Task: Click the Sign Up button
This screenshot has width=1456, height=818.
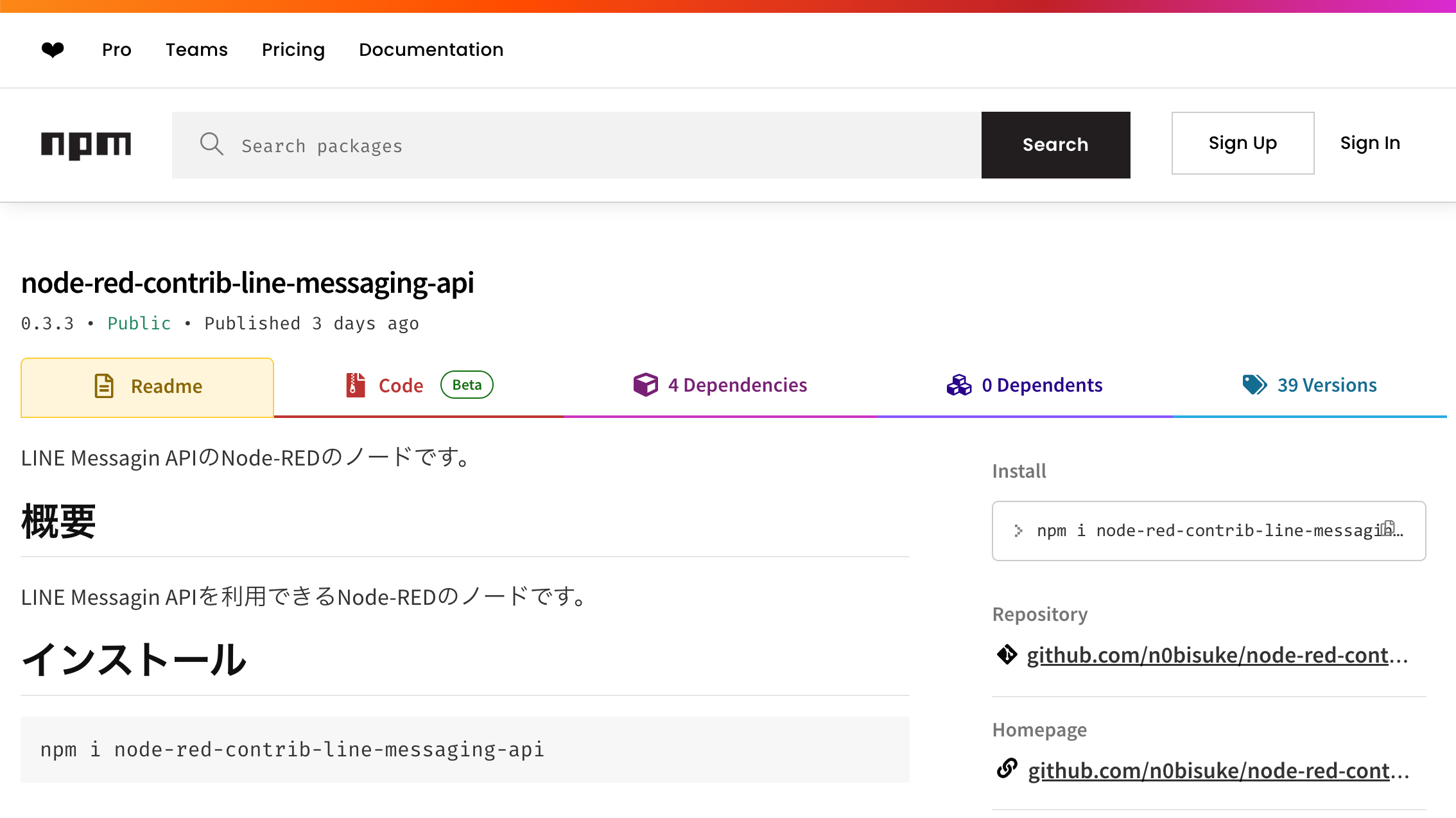Action: [x=1242, y=143]
